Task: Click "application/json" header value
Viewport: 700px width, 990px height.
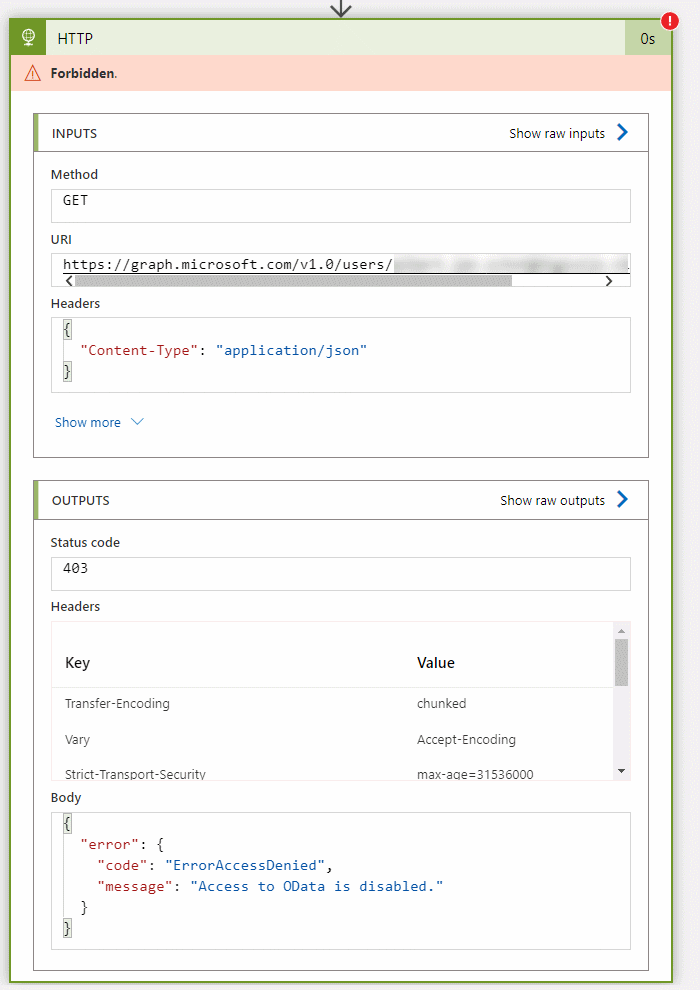Action: pyautogui.click(x=291, y=350)
